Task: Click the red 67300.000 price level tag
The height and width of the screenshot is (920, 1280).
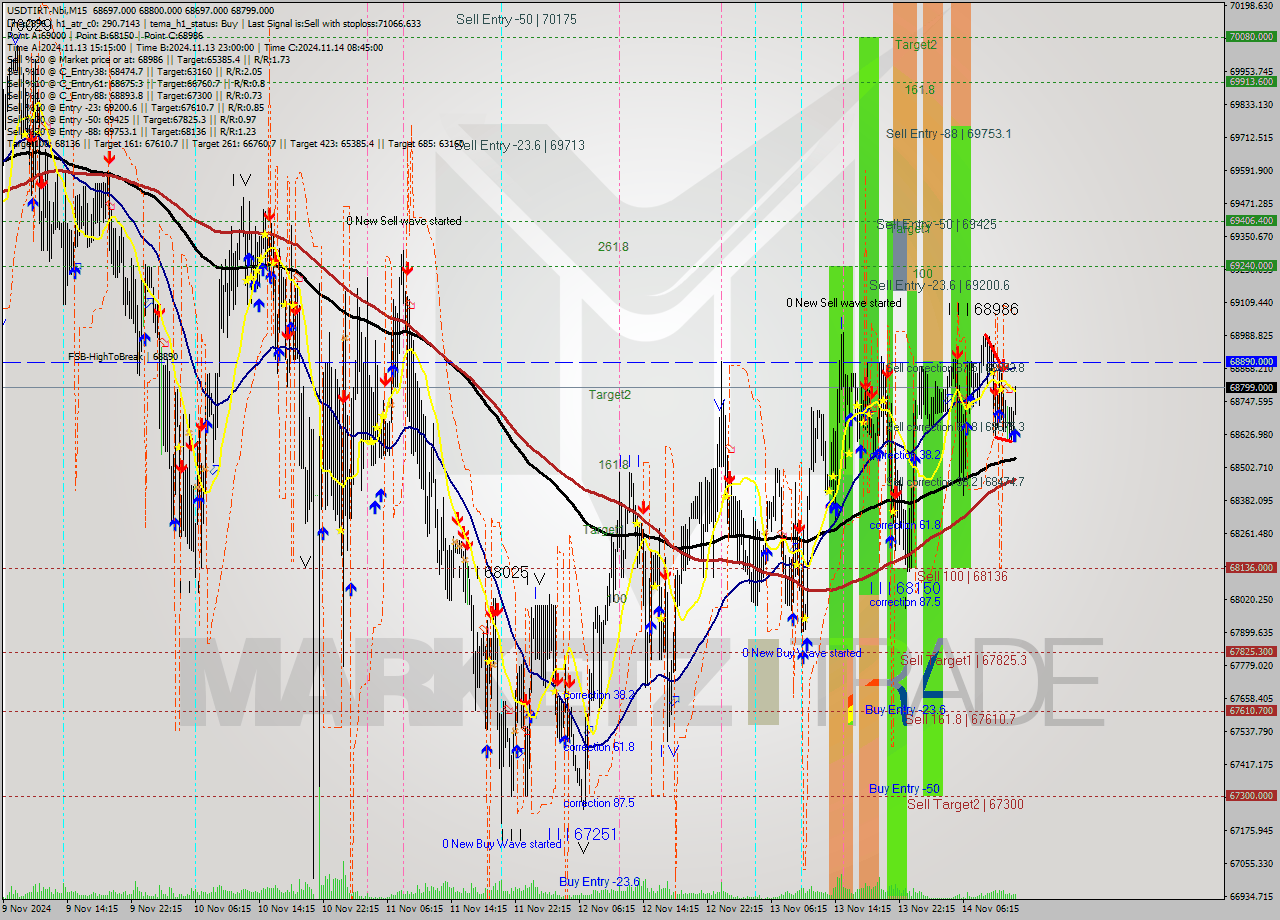Action: click(1250, 795)
